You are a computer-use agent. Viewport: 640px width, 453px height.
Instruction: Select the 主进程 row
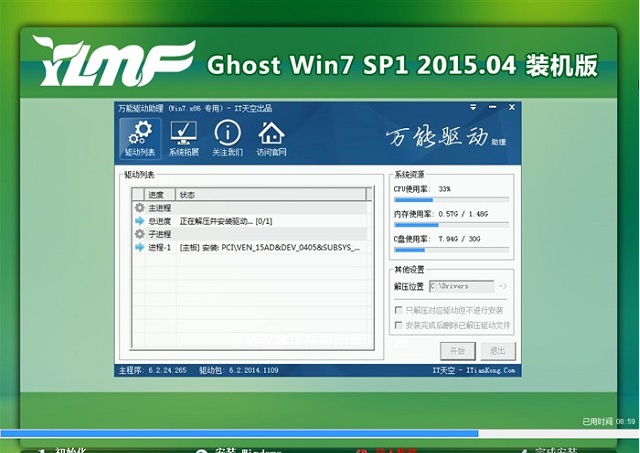[x=250, y=208]
